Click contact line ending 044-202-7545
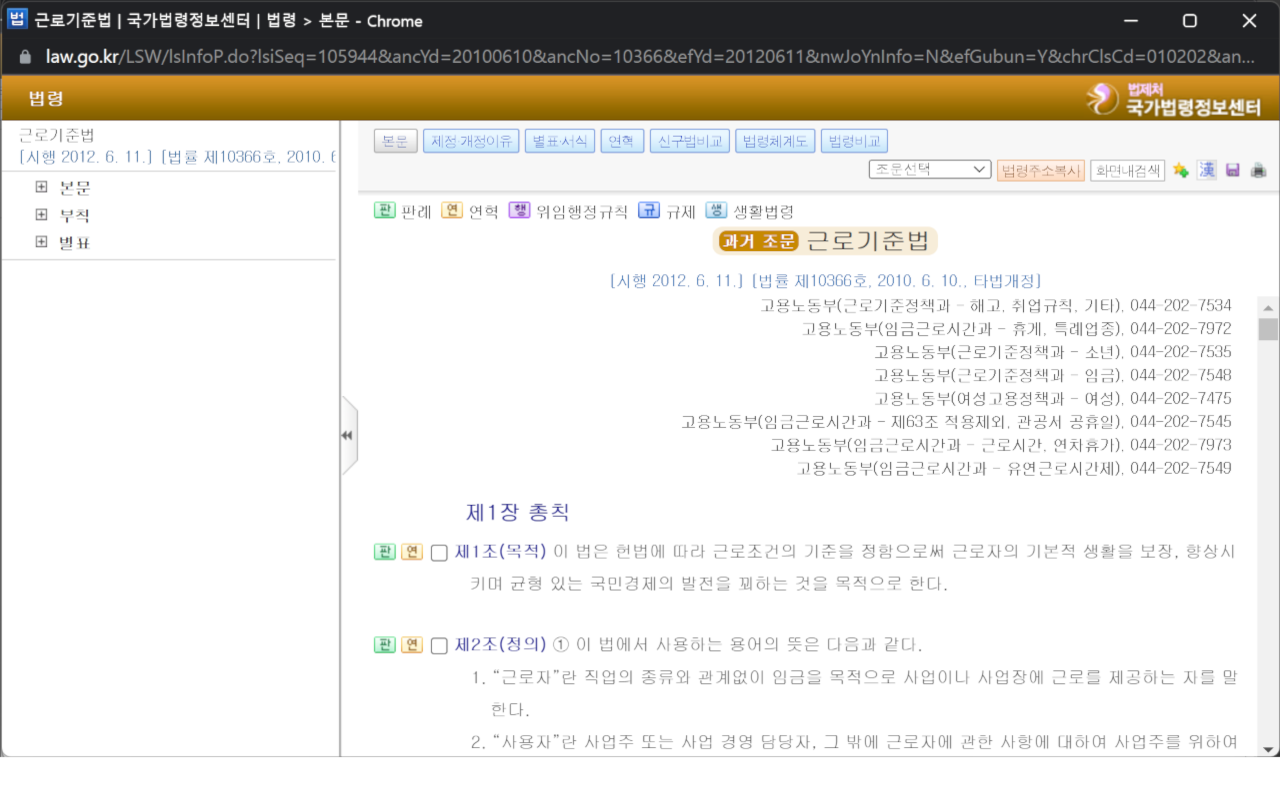This screenshot has height=800, width=1280. click(x=956, y=422)
